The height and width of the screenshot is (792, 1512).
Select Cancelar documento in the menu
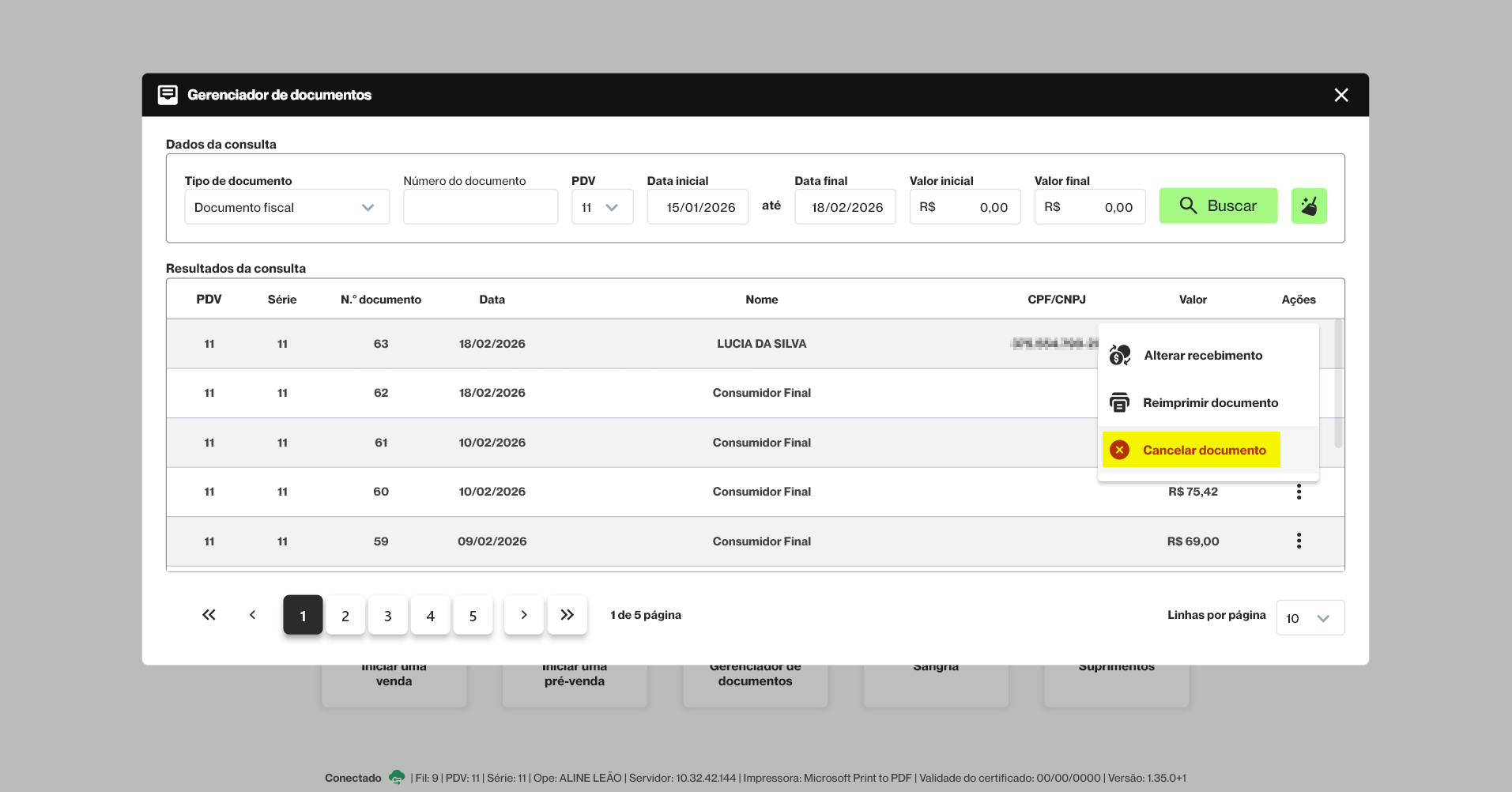coord(1204,451)
